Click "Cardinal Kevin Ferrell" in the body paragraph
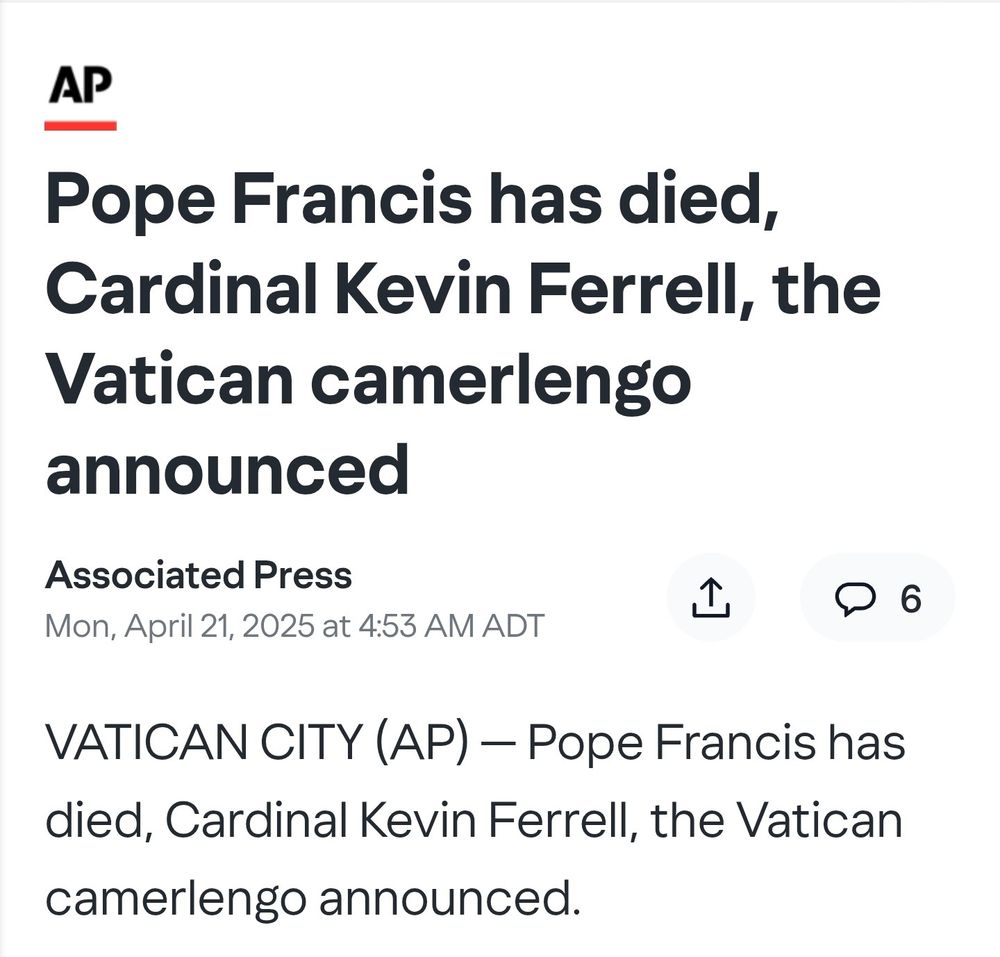Image resolution: width=1000 pixels, height=957 pixels. point(402,820)
